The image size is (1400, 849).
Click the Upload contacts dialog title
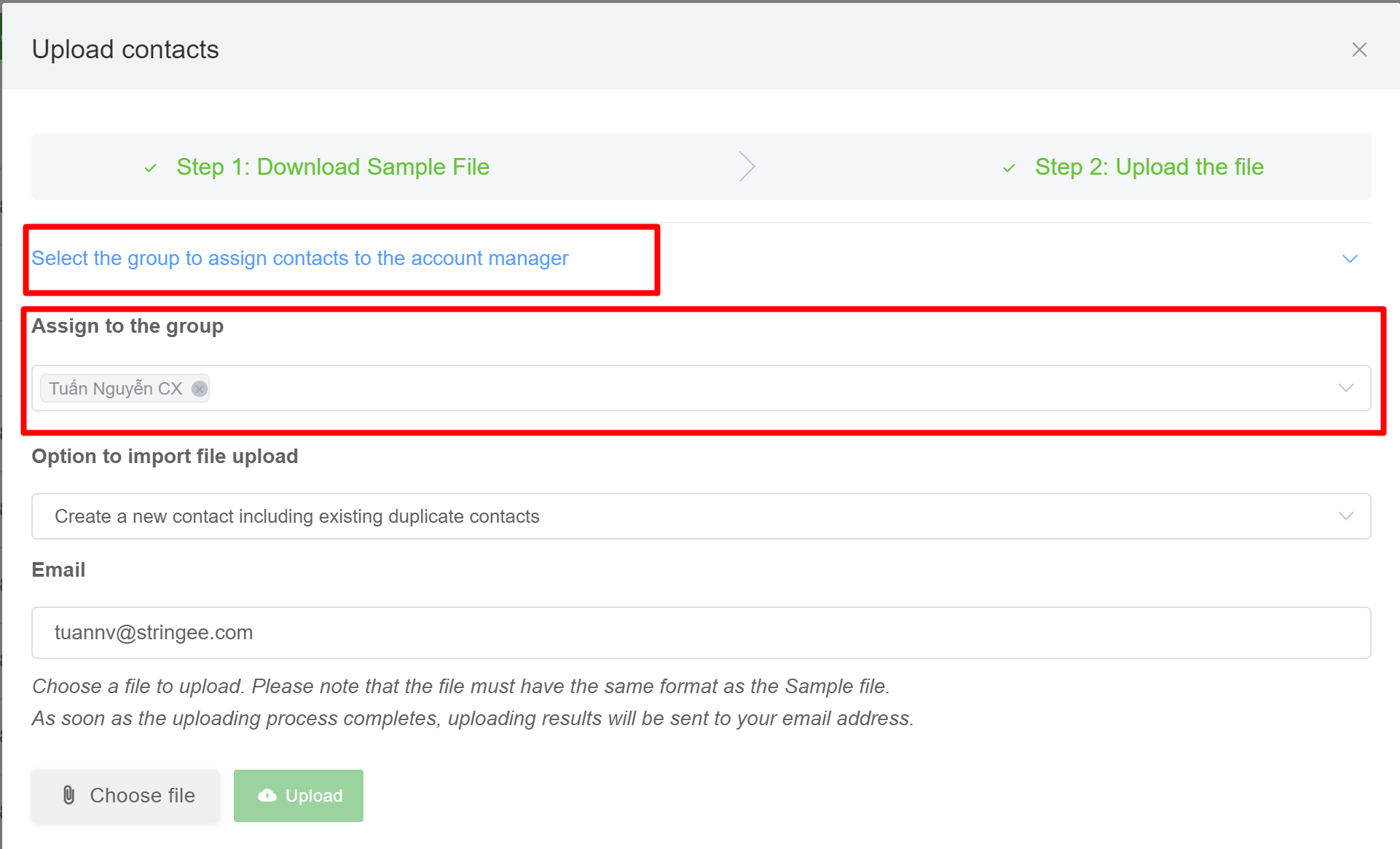click(x=125, y=50)
